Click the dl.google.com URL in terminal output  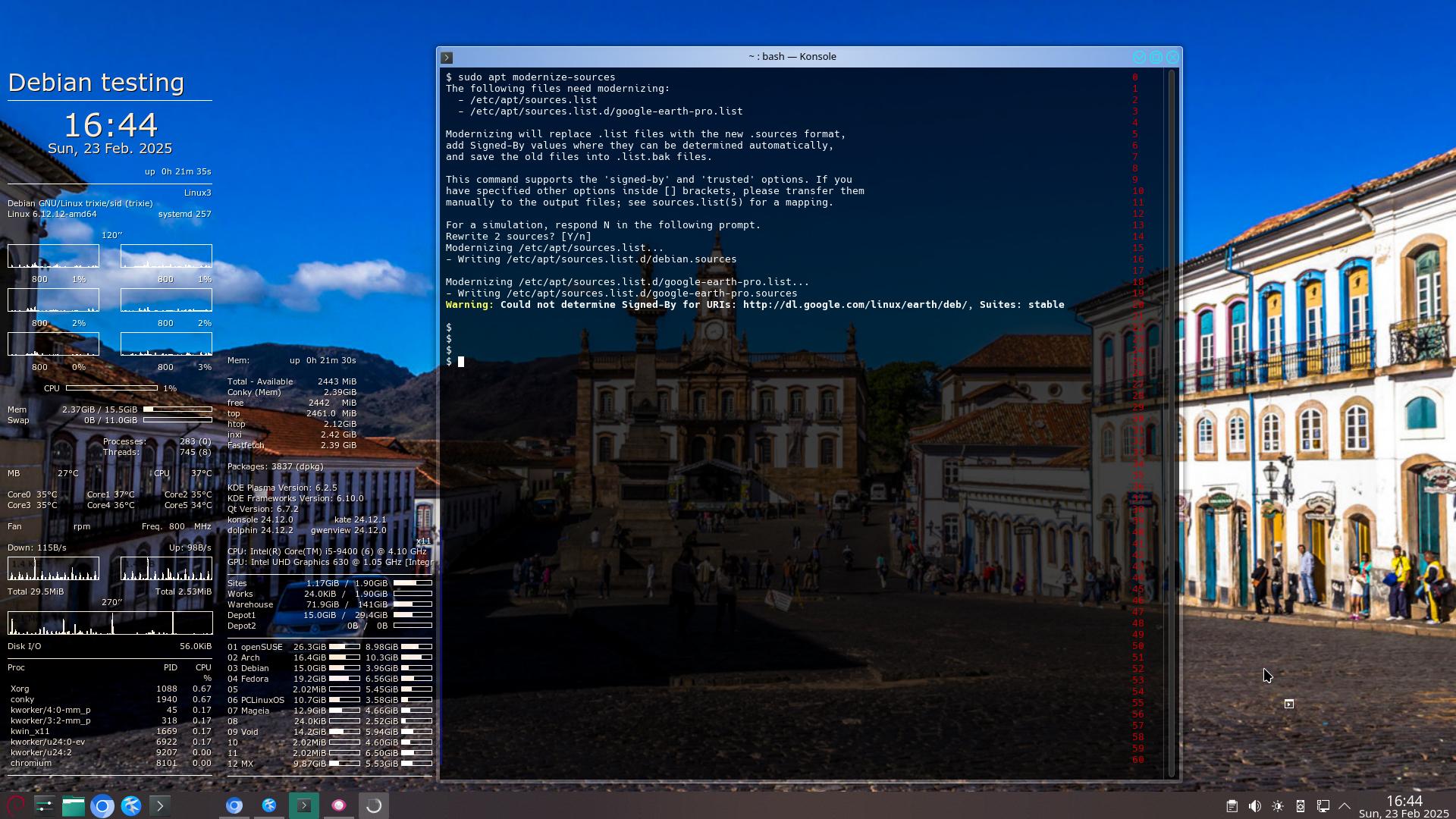(x=855, y=305)
